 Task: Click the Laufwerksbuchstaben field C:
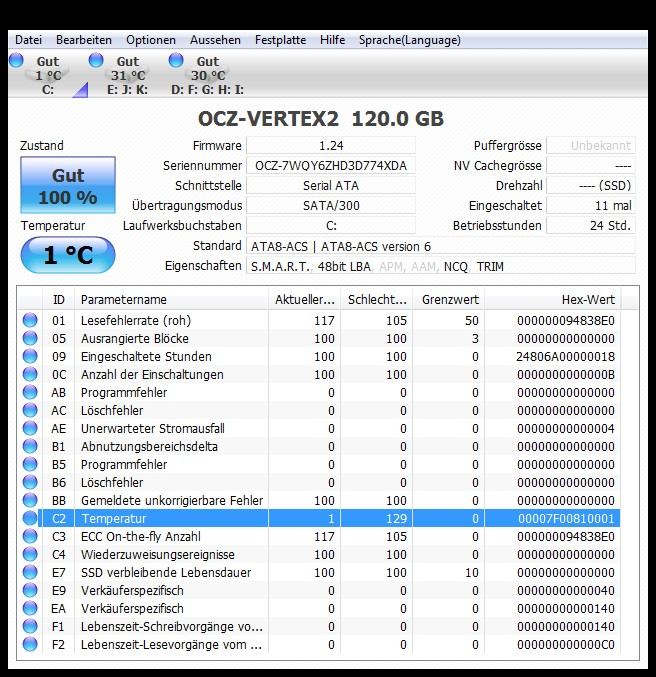point(331,225)
